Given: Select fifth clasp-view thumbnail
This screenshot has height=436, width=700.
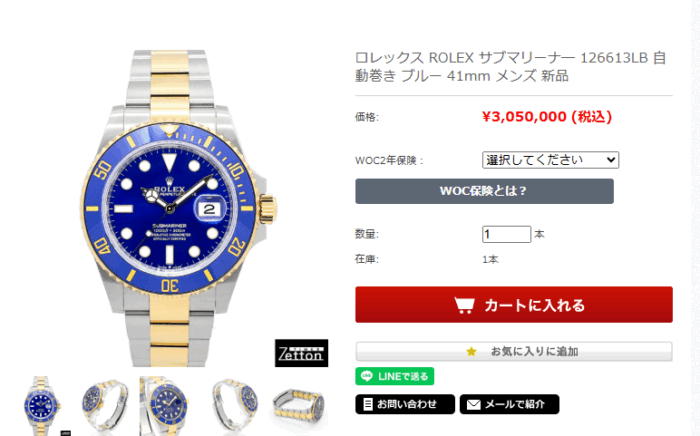Looking at the screenshot, I should point(300,406).
